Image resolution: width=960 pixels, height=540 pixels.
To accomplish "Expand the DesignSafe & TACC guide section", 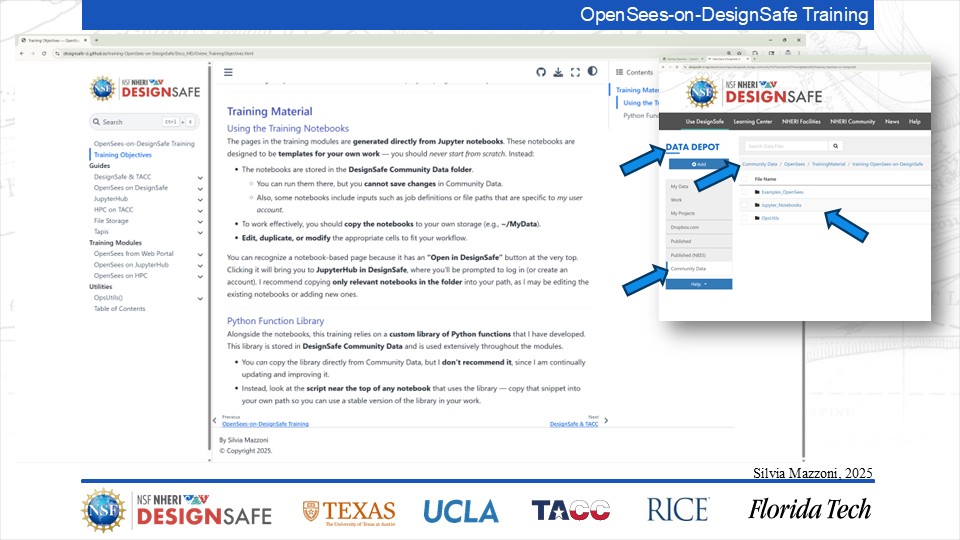I will coord(200,176).
